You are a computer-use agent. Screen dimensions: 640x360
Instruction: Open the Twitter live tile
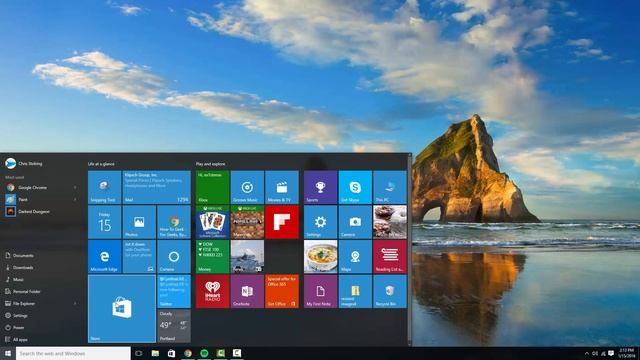pos(174,291)
